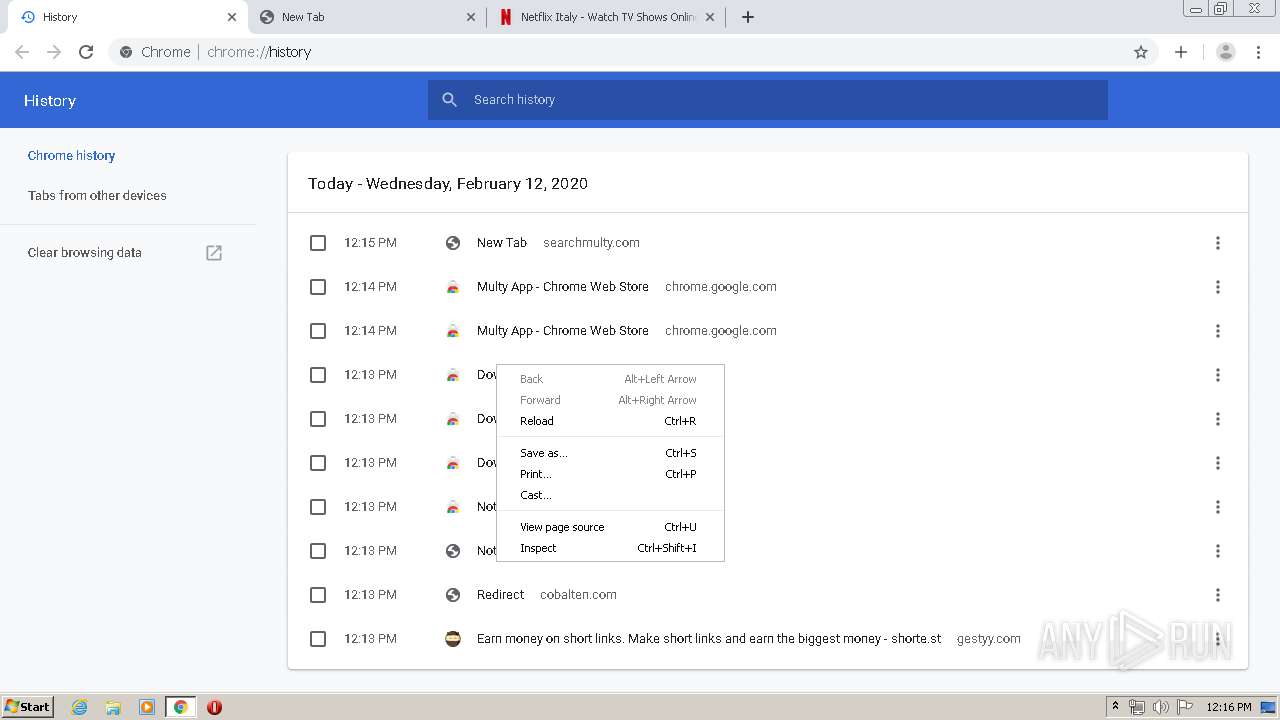Click the plus icon next to the profile avatar
This screenshot has width=1280, height=720.
click(x=1181, y=52)
